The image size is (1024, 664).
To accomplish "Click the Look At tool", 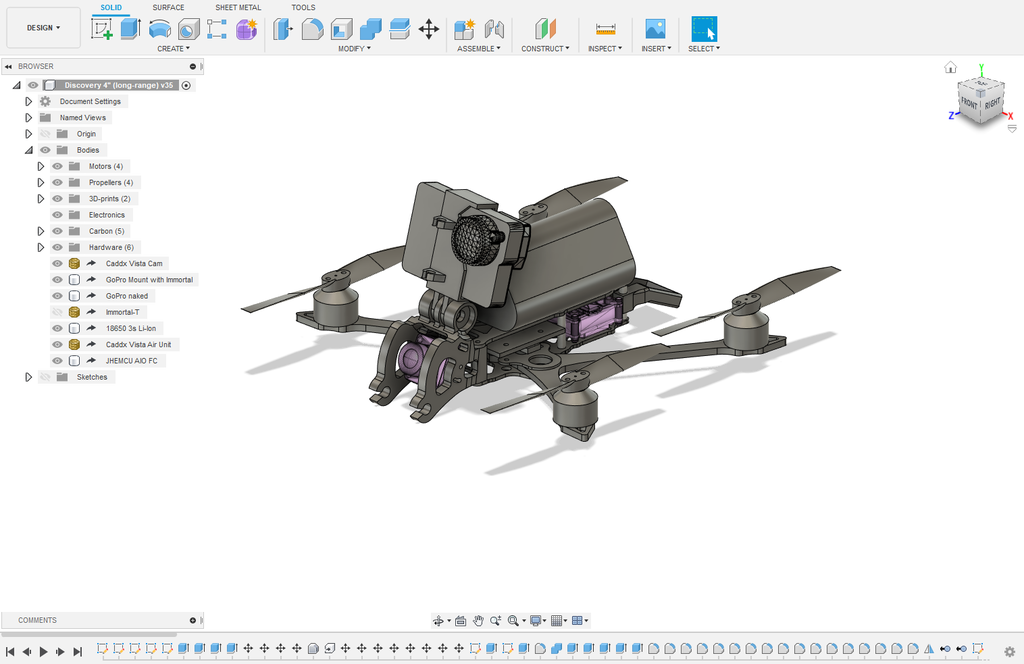I will [x=460, y=621].
